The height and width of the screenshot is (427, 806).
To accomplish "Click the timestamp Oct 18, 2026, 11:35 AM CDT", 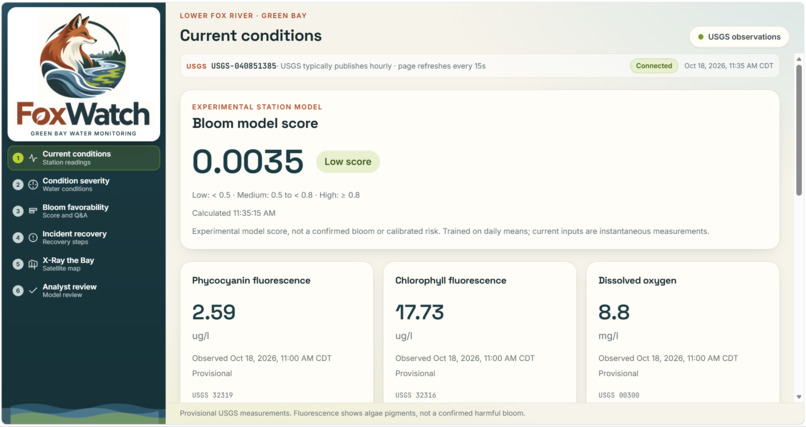I will tap(728, 66).
